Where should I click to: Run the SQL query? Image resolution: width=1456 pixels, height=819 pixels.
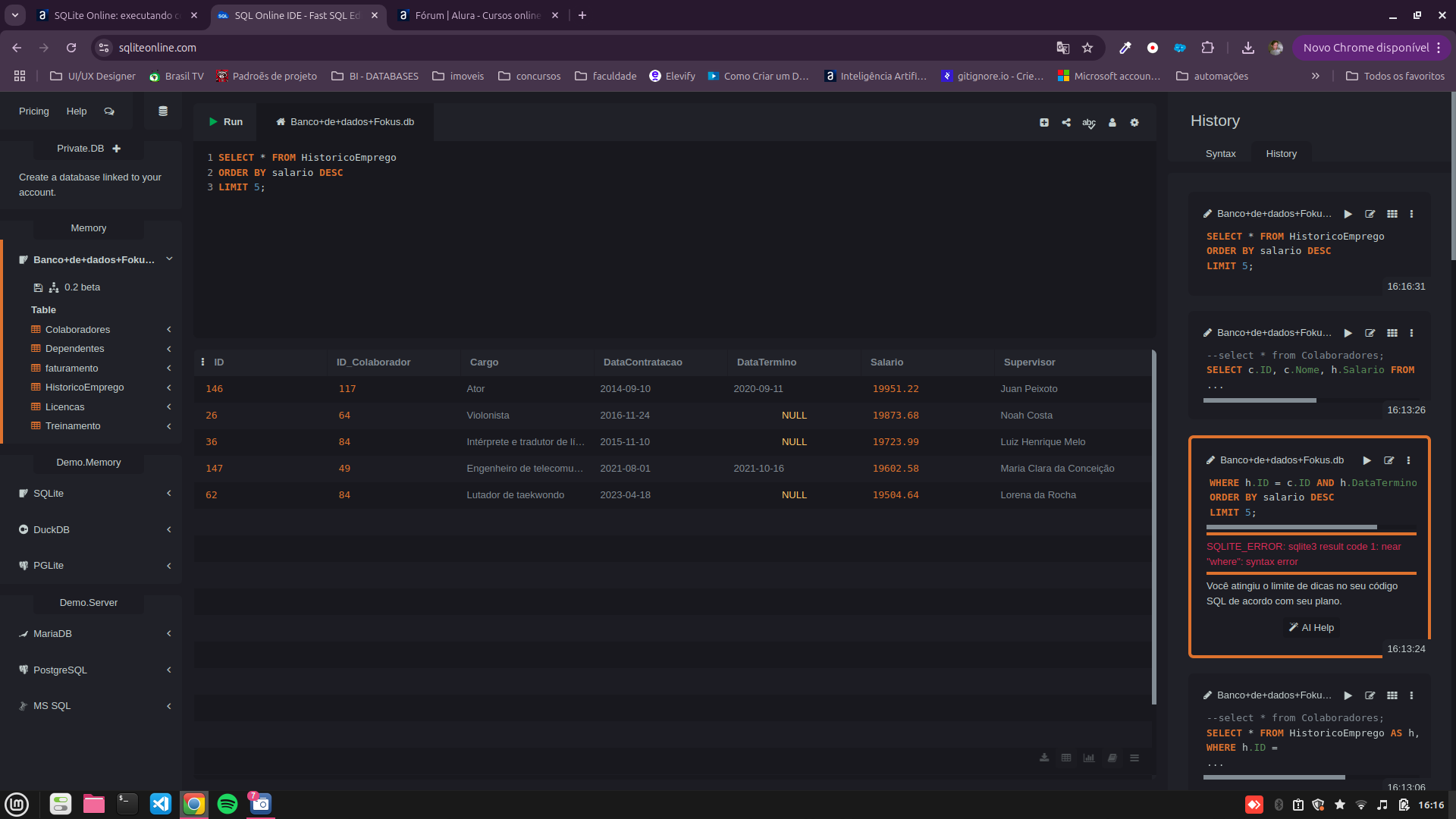click(226, 122)
